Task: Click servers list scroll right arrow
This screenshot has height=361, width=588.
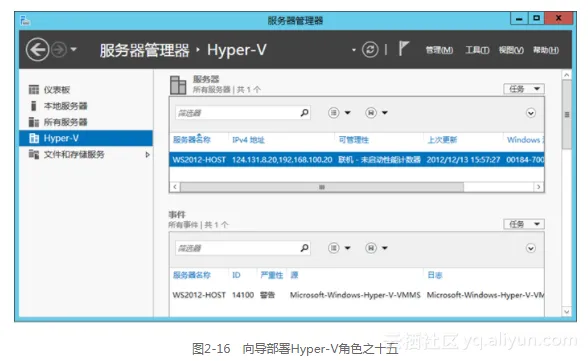Action: 538,187
